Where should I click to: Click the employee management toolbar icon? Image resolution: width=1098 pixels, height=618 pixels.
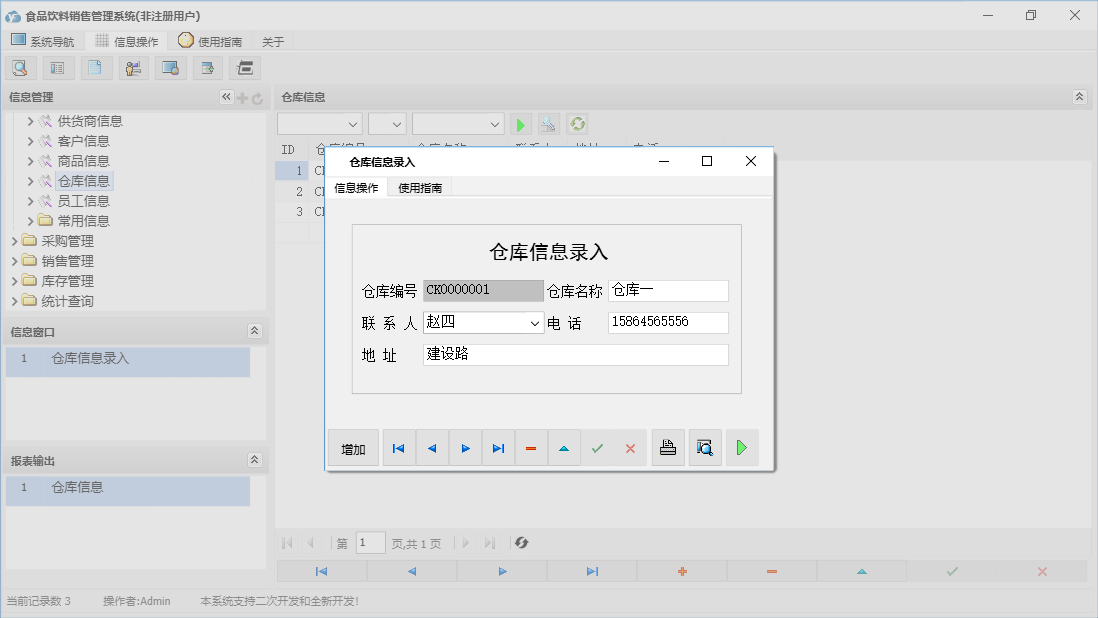tap(133, 67)
